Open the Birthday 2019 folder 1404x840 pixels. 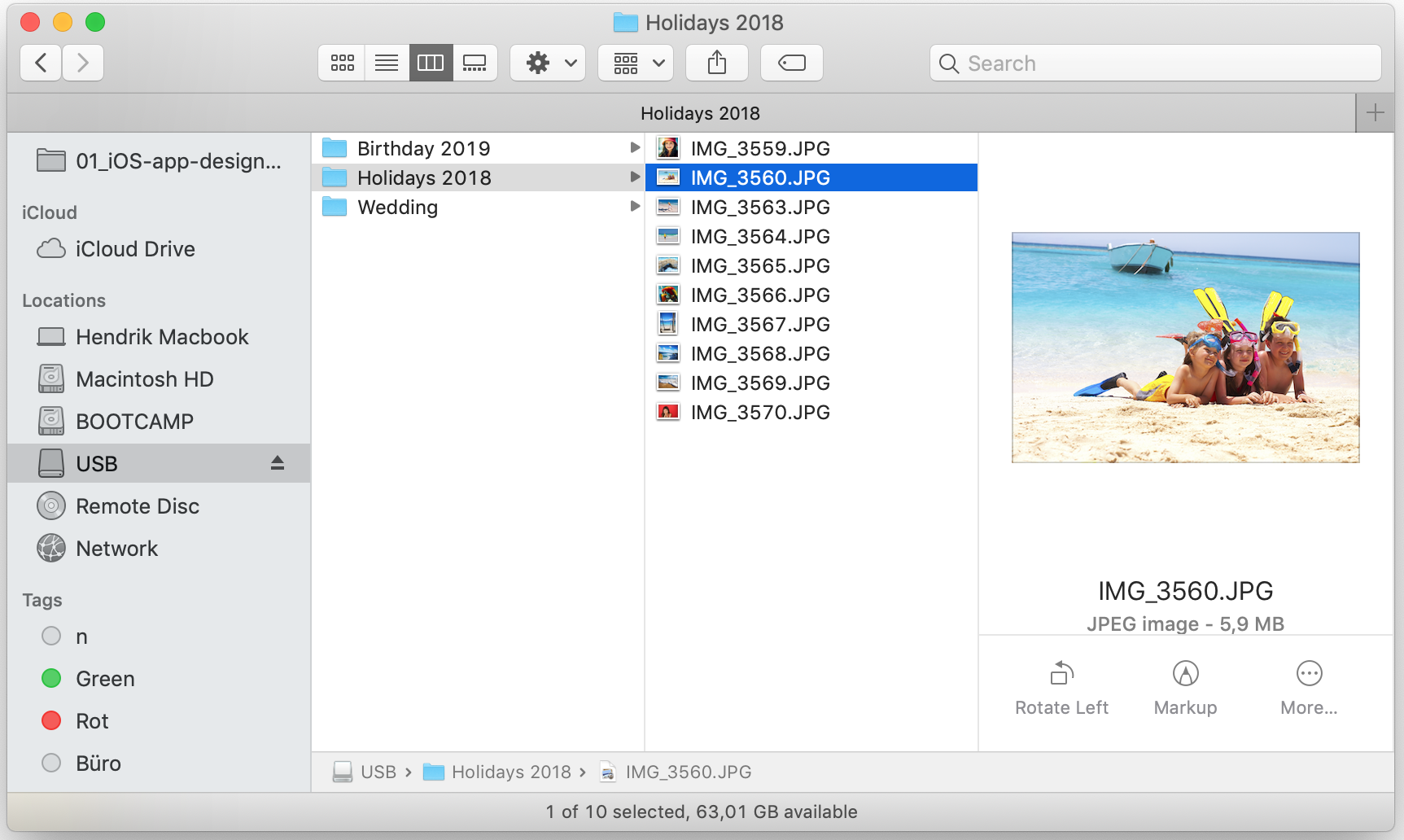479,148
